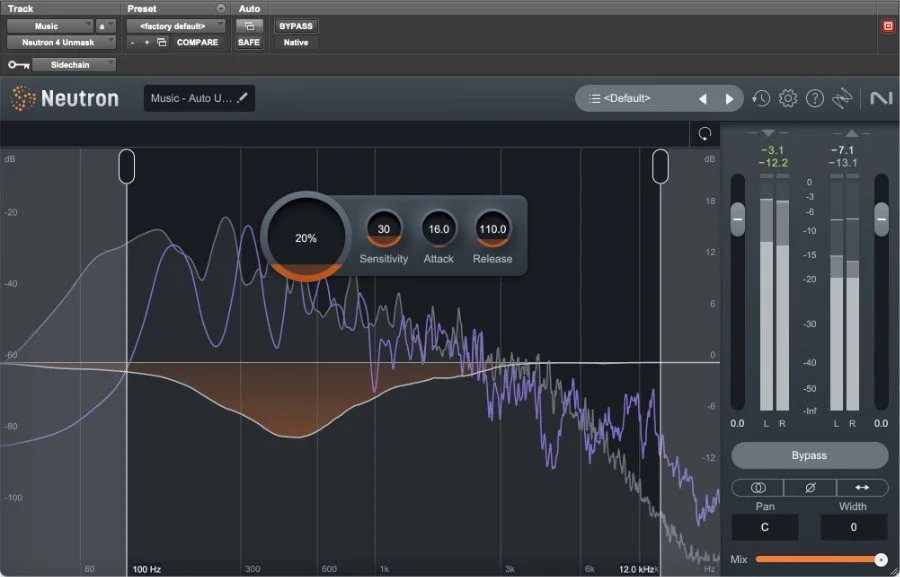Go to the previous preset arrow
The height and width of the screenshot is (577, 900).
click(703, 99)
